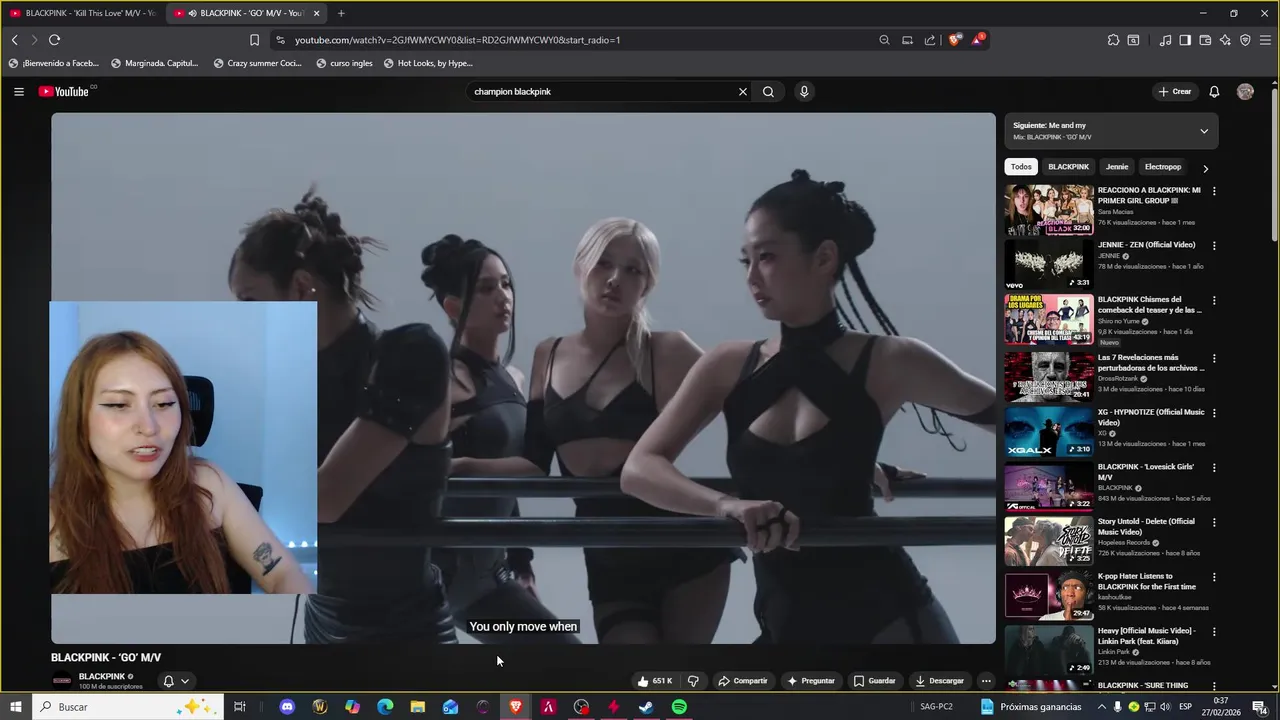
Task: Open subscription notification bell dropdown
Action: pyautogui.click(x=176, y=681)
